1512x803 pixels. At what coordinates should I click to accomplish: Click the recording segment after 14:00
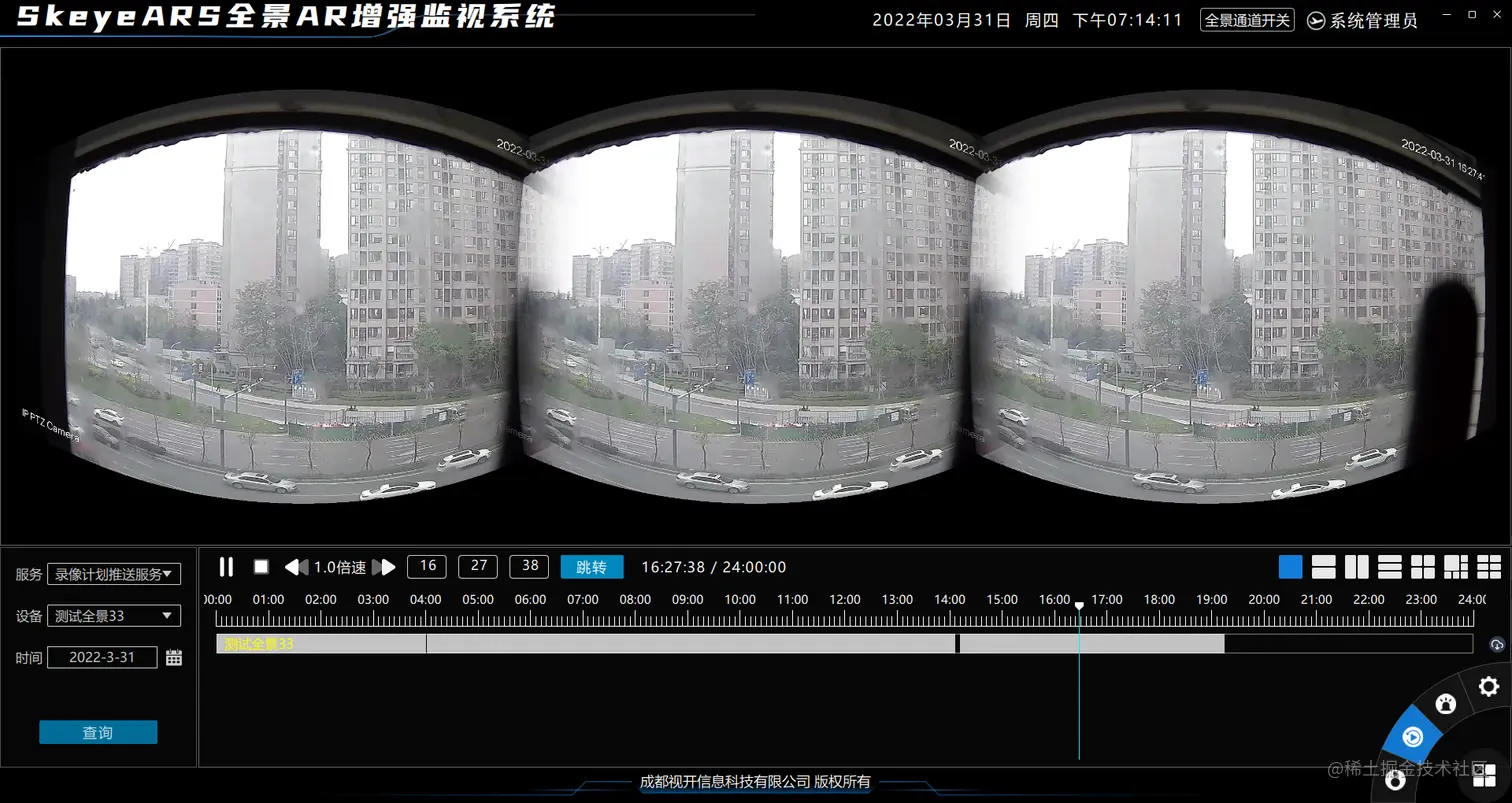(1092, 644)
